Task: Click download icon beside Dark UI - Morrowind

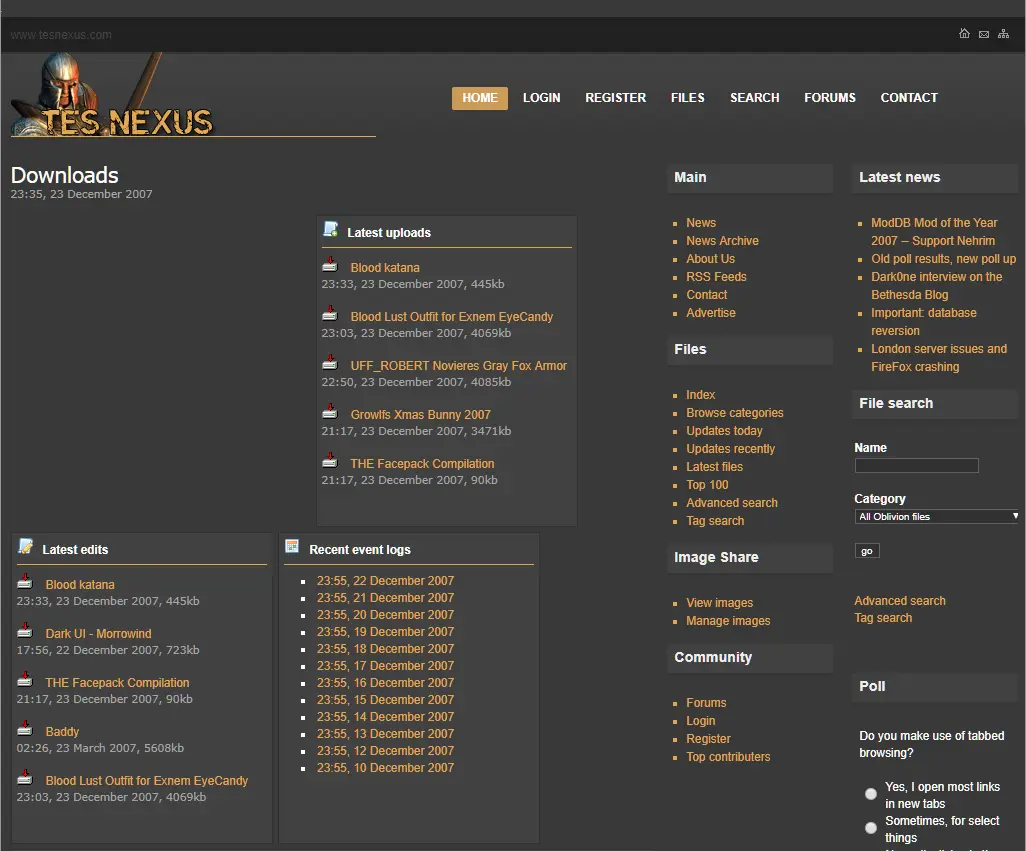Action: [x=25, y=631]
